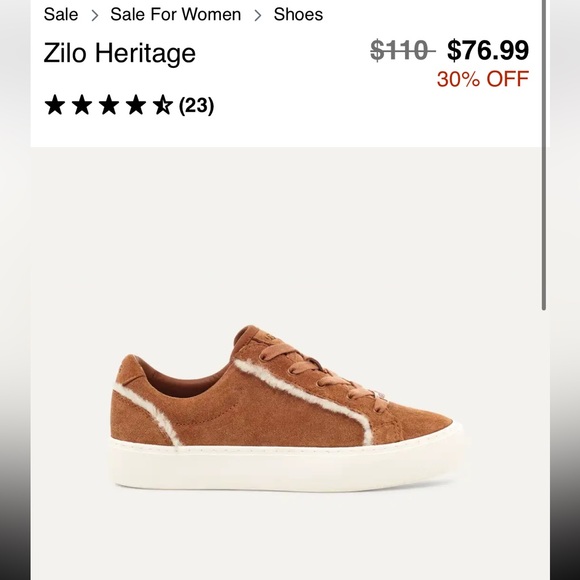Select the second rating star
This screenshot has width=580, height=580.
(x=82, y=105)
